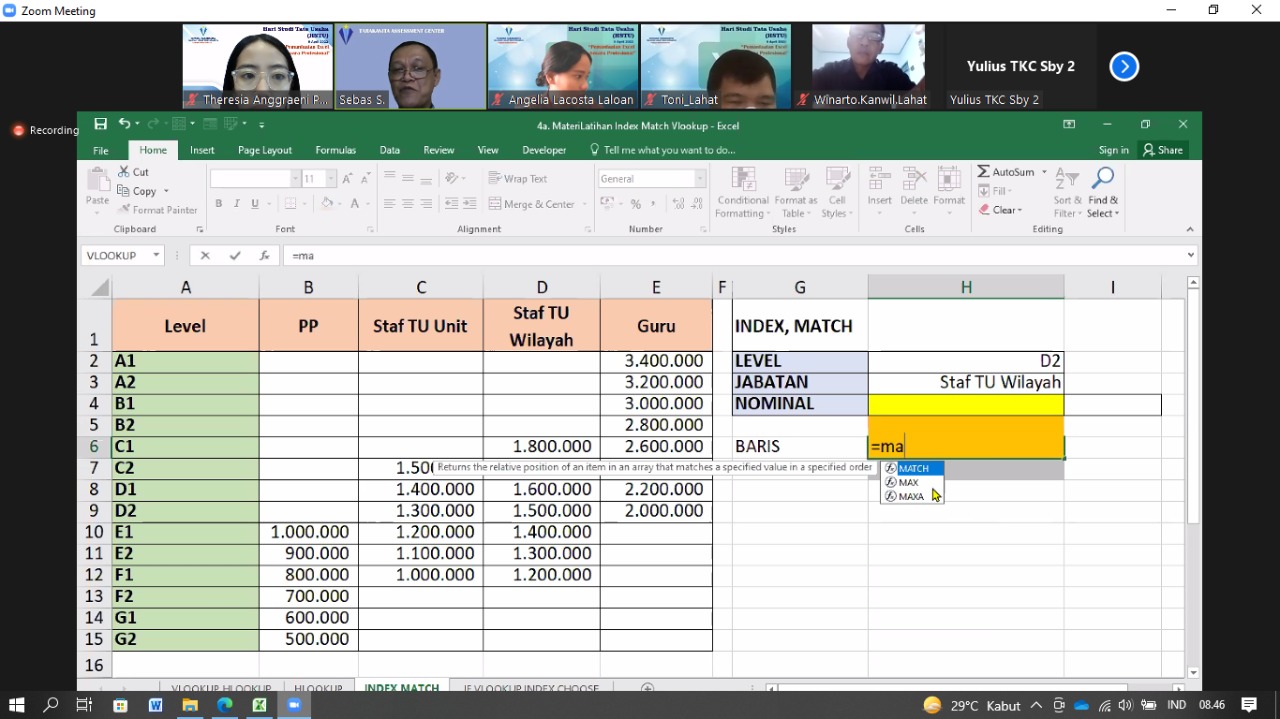
Task: Open the General number format dropdown
Action: pyautogui.click(x=699, y=179)
